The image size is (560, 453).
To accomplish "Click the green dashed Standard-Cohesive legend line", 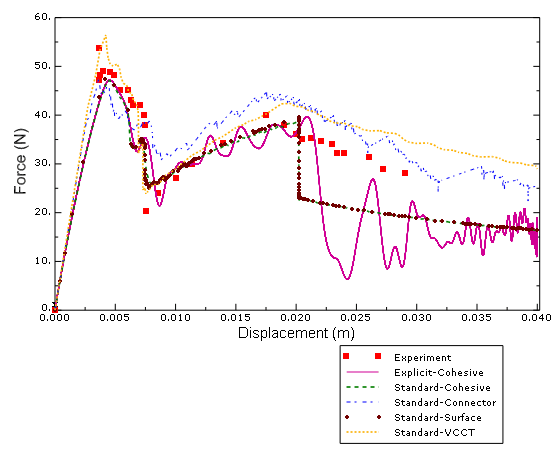I will coord(362,387).
